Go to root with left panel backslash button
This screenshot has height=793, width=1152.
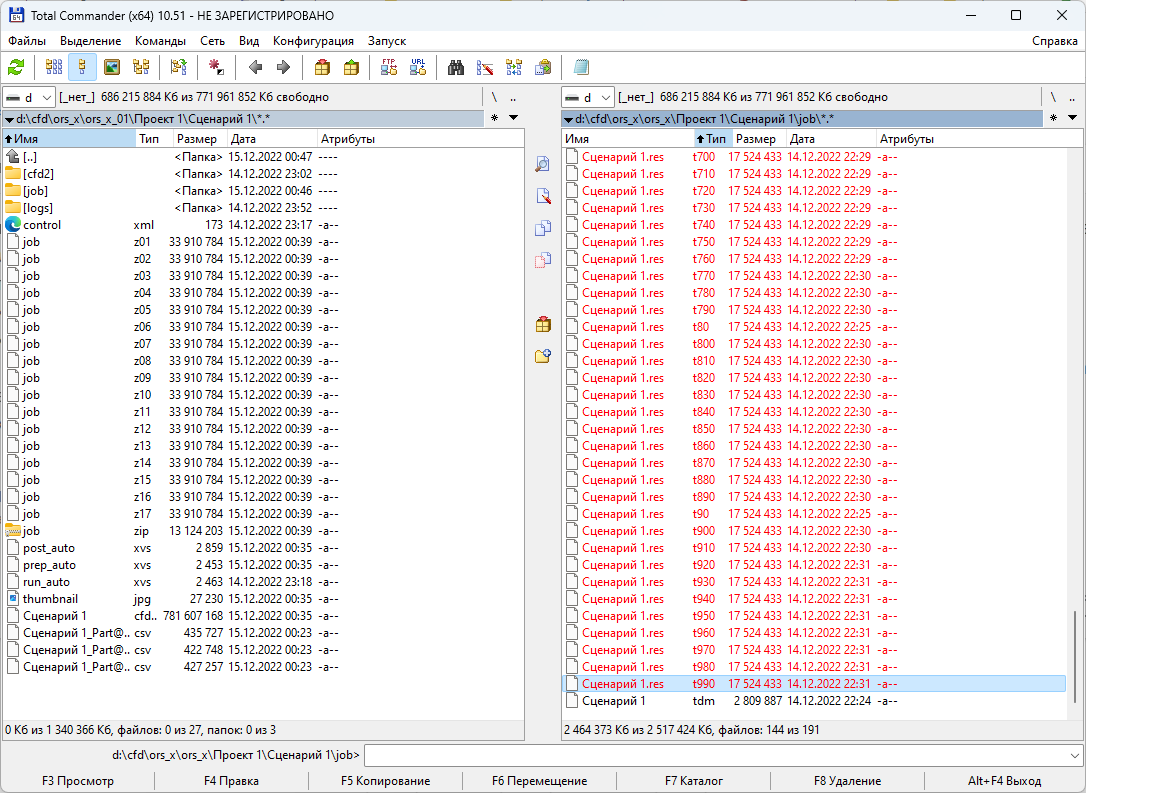pyautogui.click(x=494, y=97)
